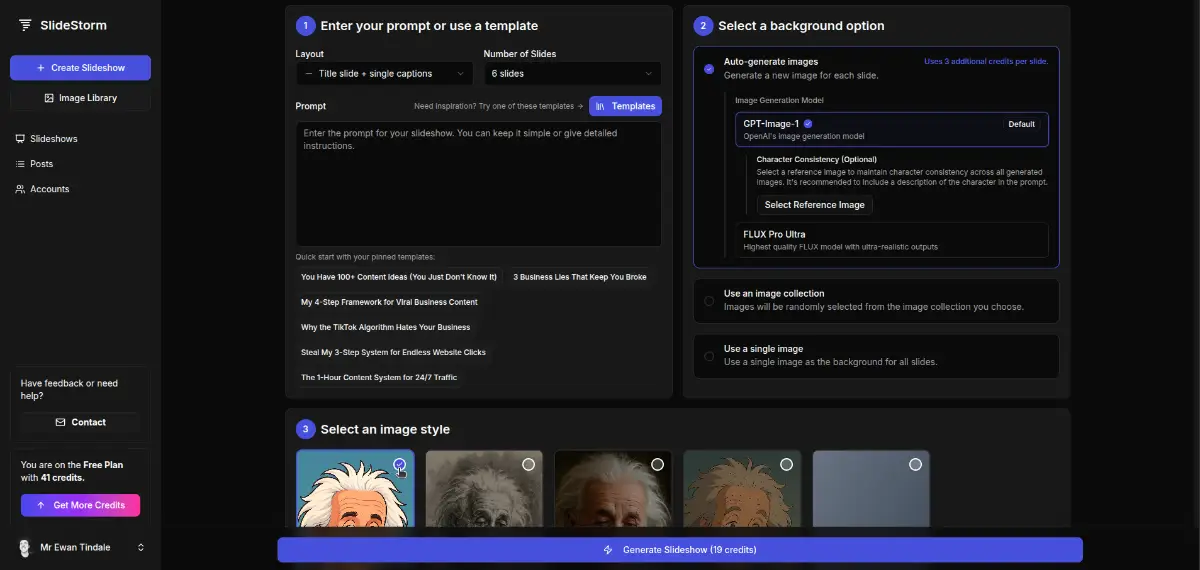
Task: Select the cartoon Einstein image style
Action: 355,490
